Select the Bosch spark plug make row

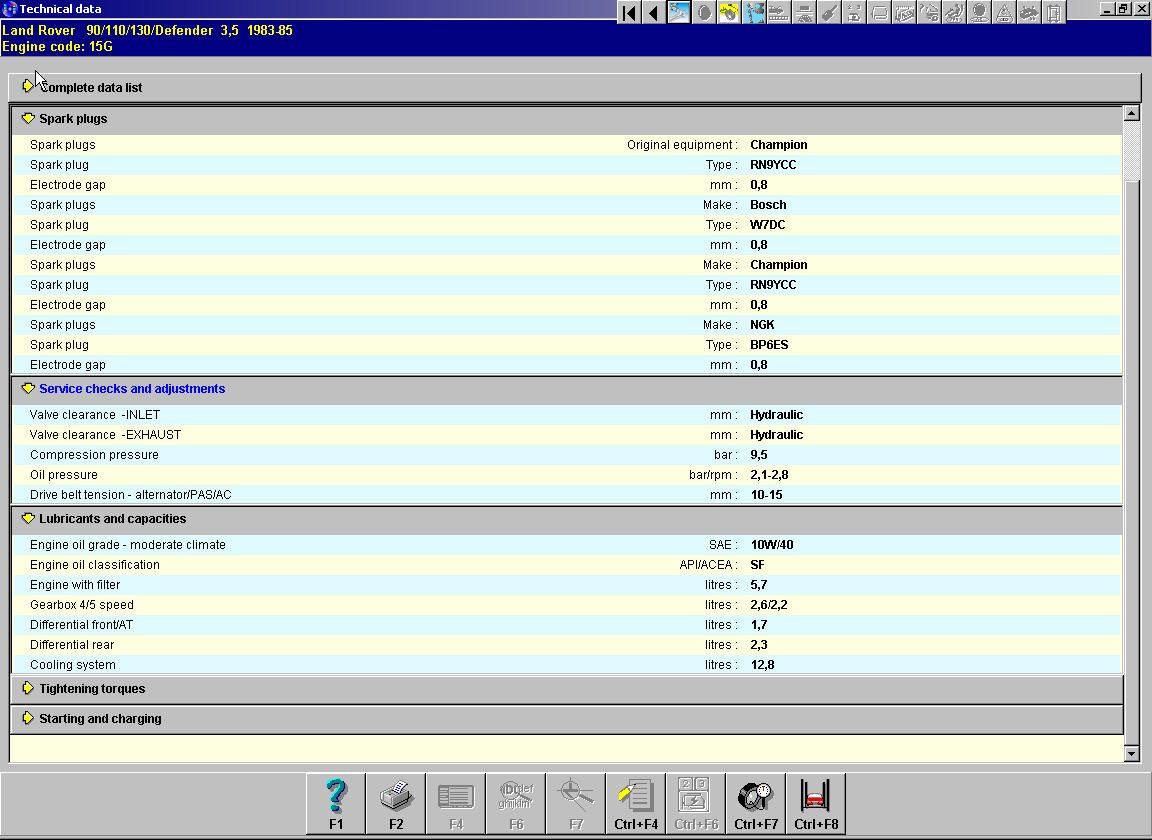(567, 205)
